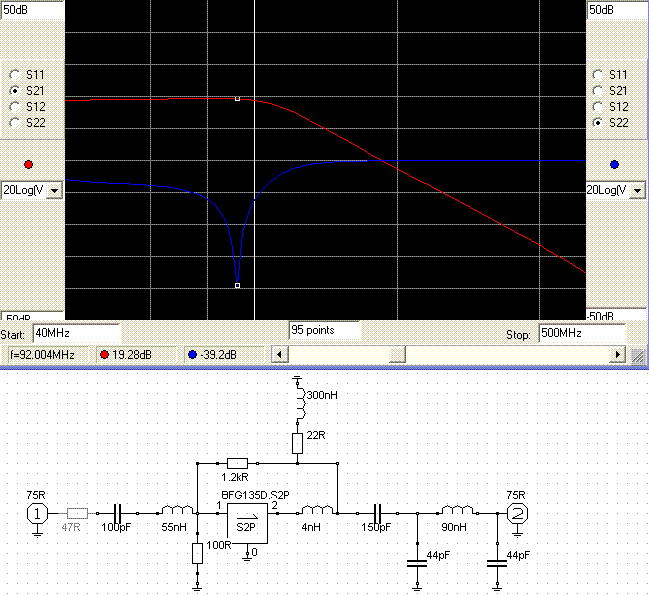The image size is (649, 595).
Task: Click the ground symbol below 100R resistor
Action: coord(197,586)
